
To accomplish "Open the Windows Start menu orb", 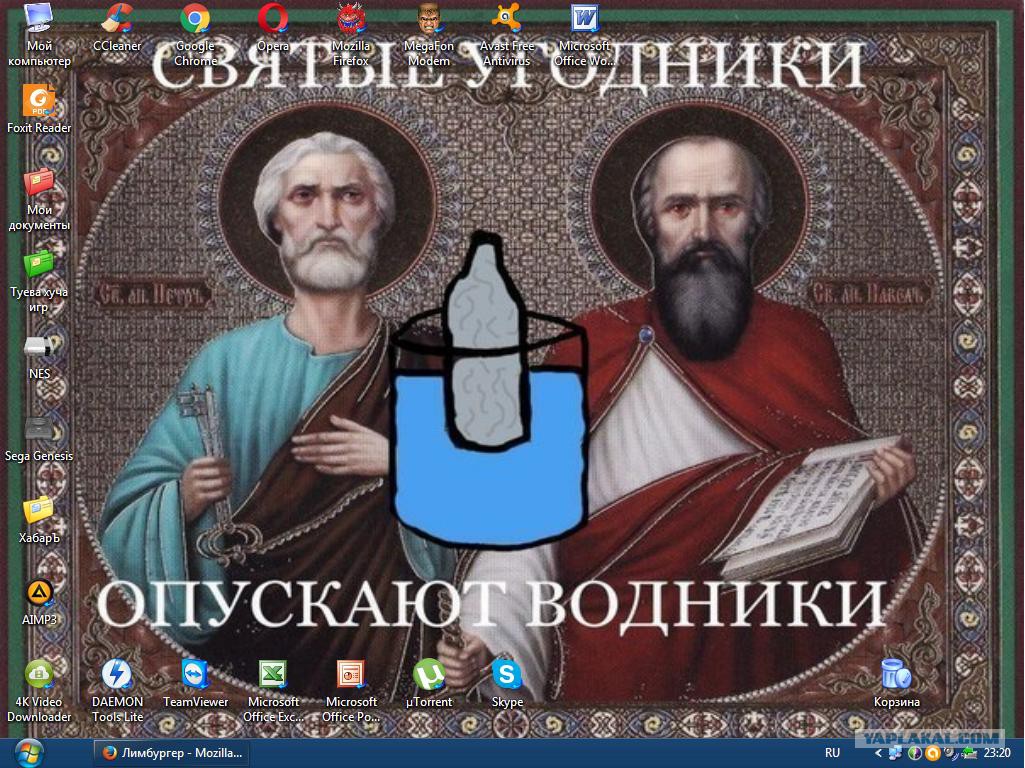I will click(x=27, y=753).
